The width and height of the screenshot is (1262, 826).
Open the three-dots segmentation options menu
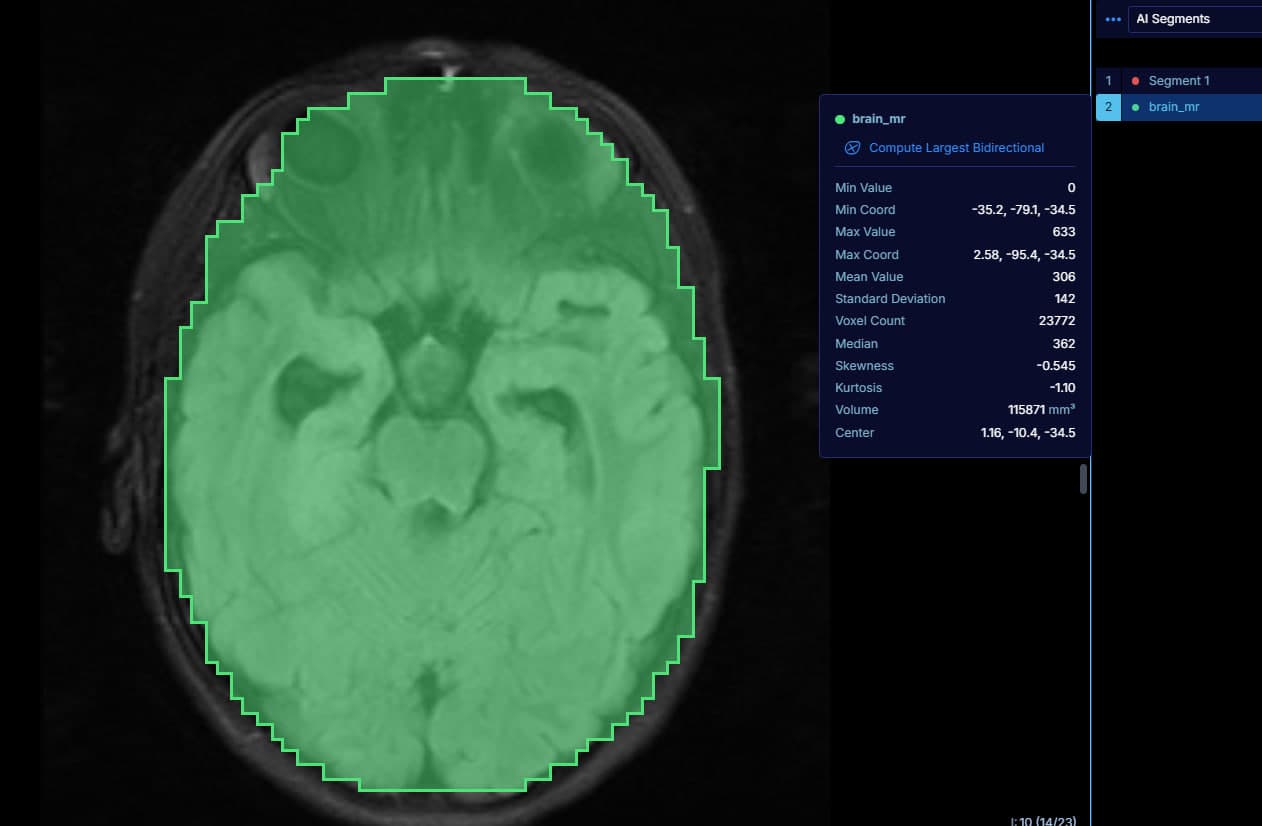1112,19
